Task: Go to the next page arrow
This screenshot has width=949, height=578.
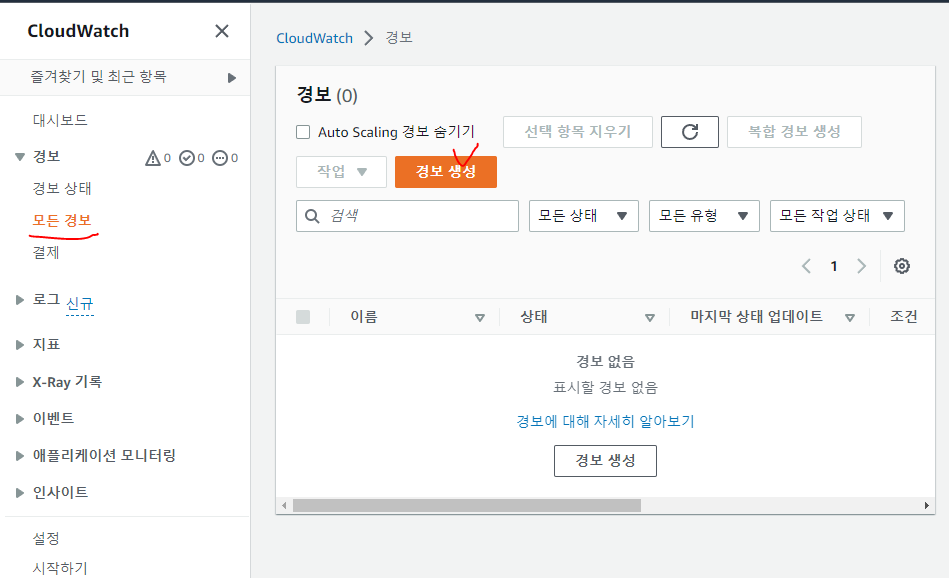Action: click(x=861, y=266)
